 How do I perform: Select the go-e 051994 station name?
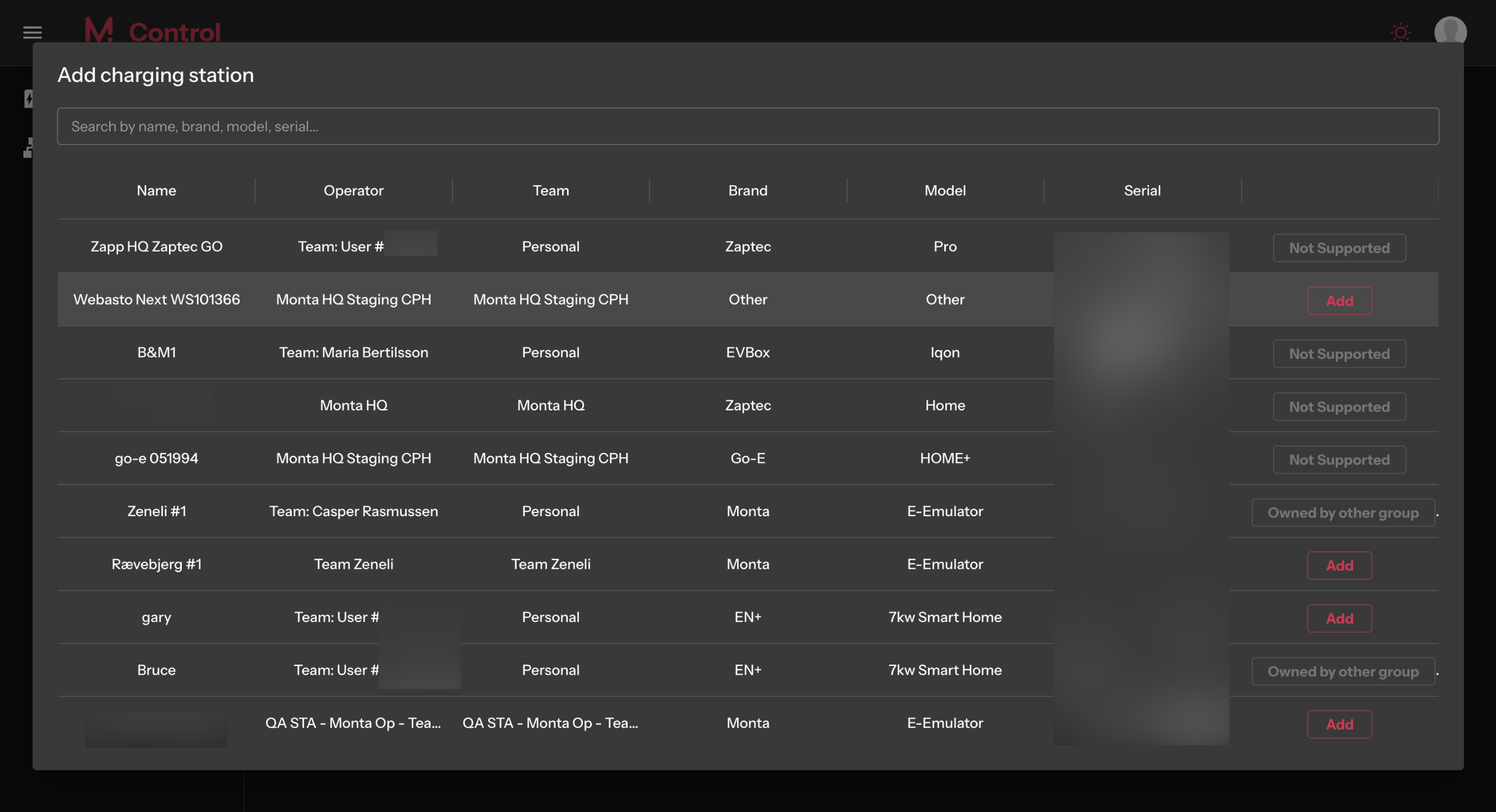click(x=156, y=458)
